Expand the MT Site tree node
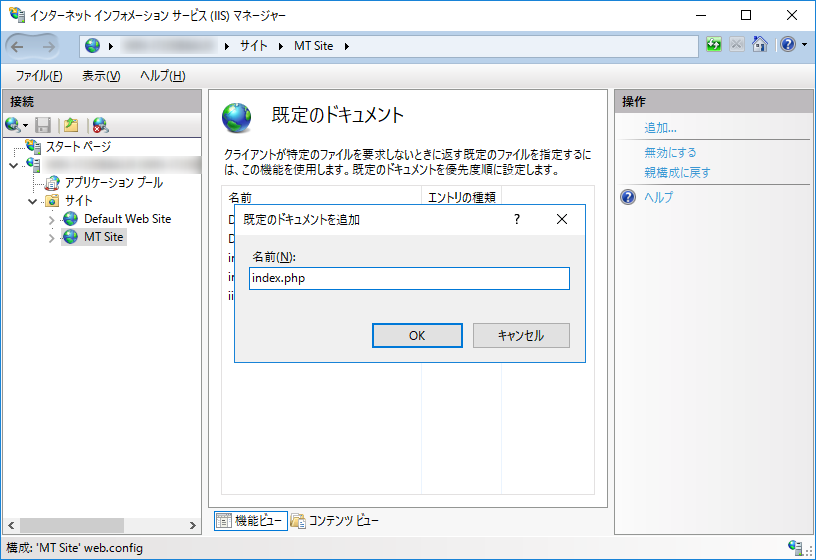 52,238
